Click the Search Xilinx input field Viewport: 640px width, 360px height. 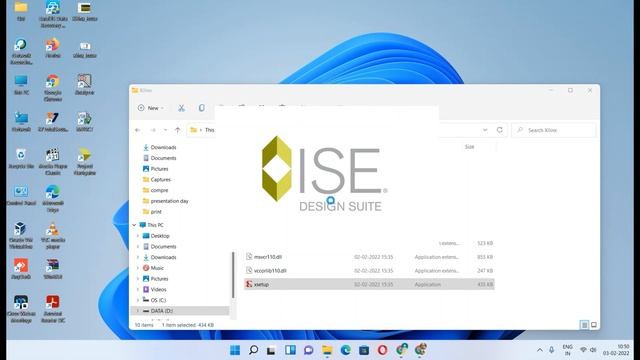(553, 130)
